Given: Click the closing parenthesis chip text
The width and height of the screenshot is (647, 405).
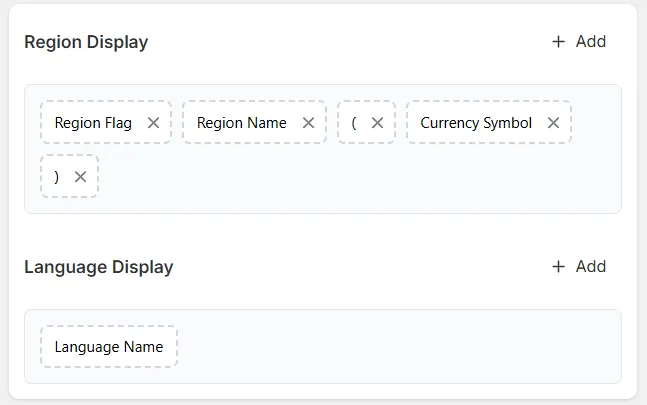Looking at the screenshot, I should pos(57,177).
